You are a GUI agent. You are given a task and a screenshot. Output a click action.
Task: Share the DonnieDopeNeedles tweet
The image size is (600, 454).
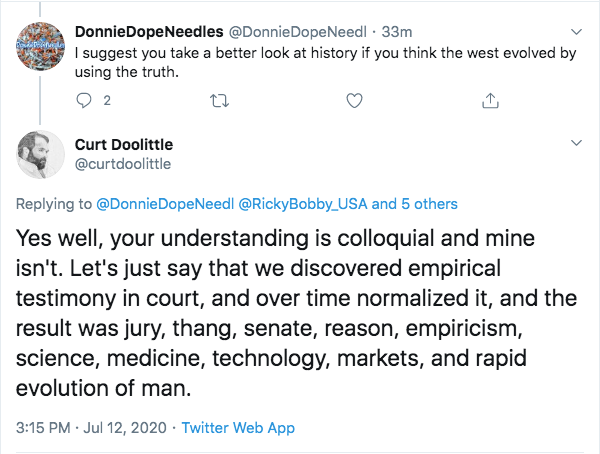489,100
